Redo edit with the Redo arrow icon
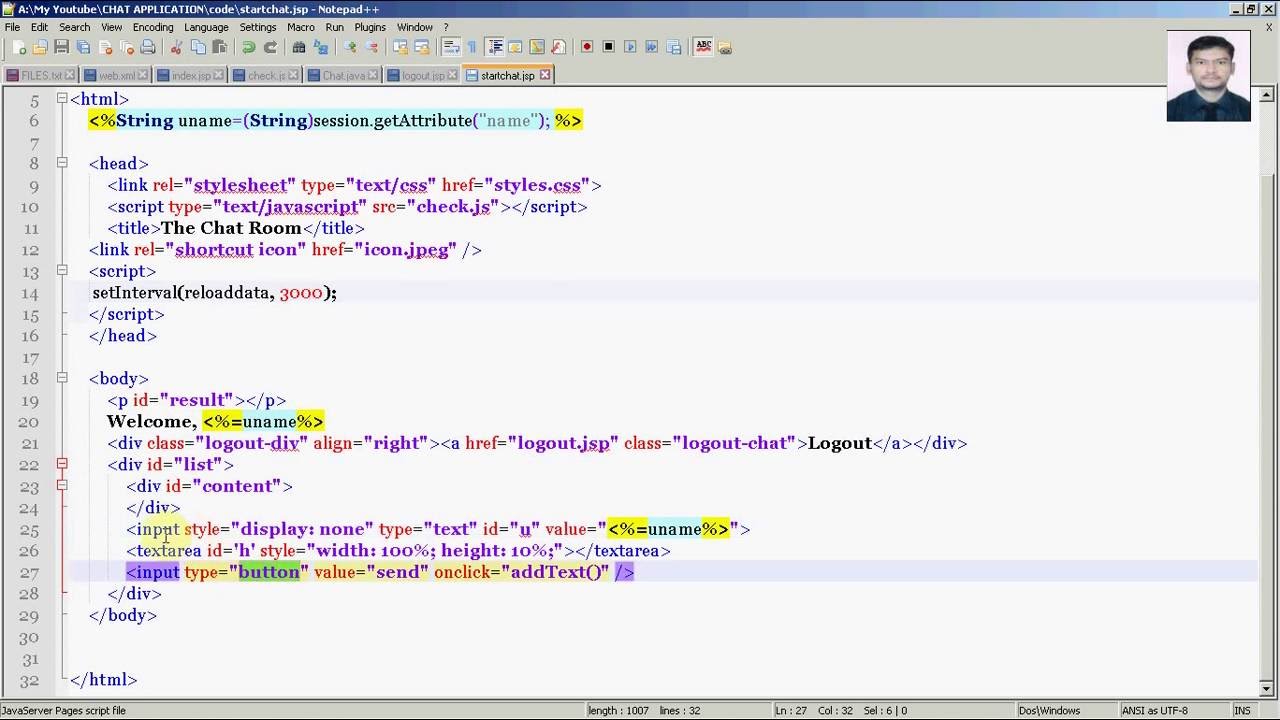1280x720 pixels. [x=270, y=47]
